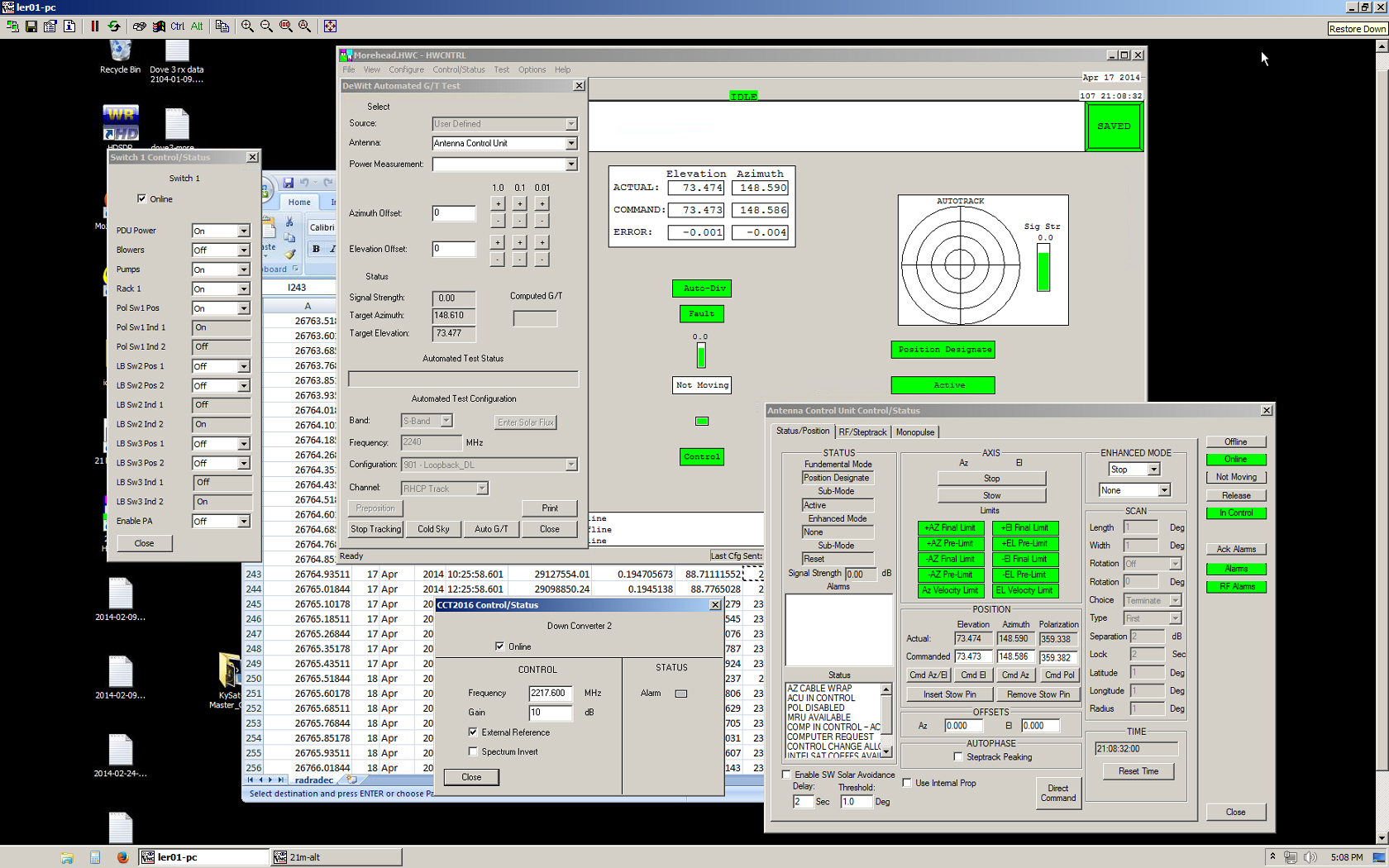
Task: Open the Configure menu in HWCNTRL
Action: [406, 70]
